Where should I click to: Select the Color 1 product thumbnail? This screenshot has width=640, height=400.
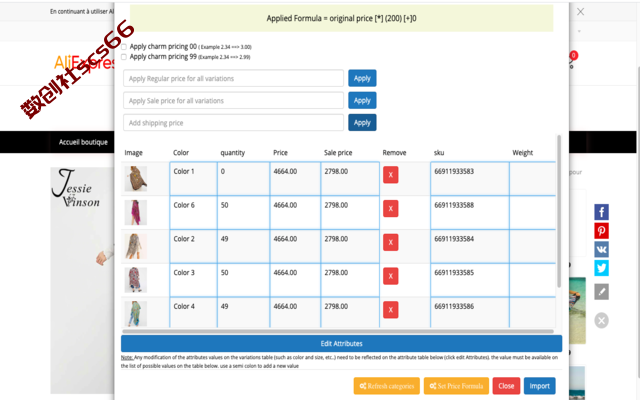tap(136, 179)
